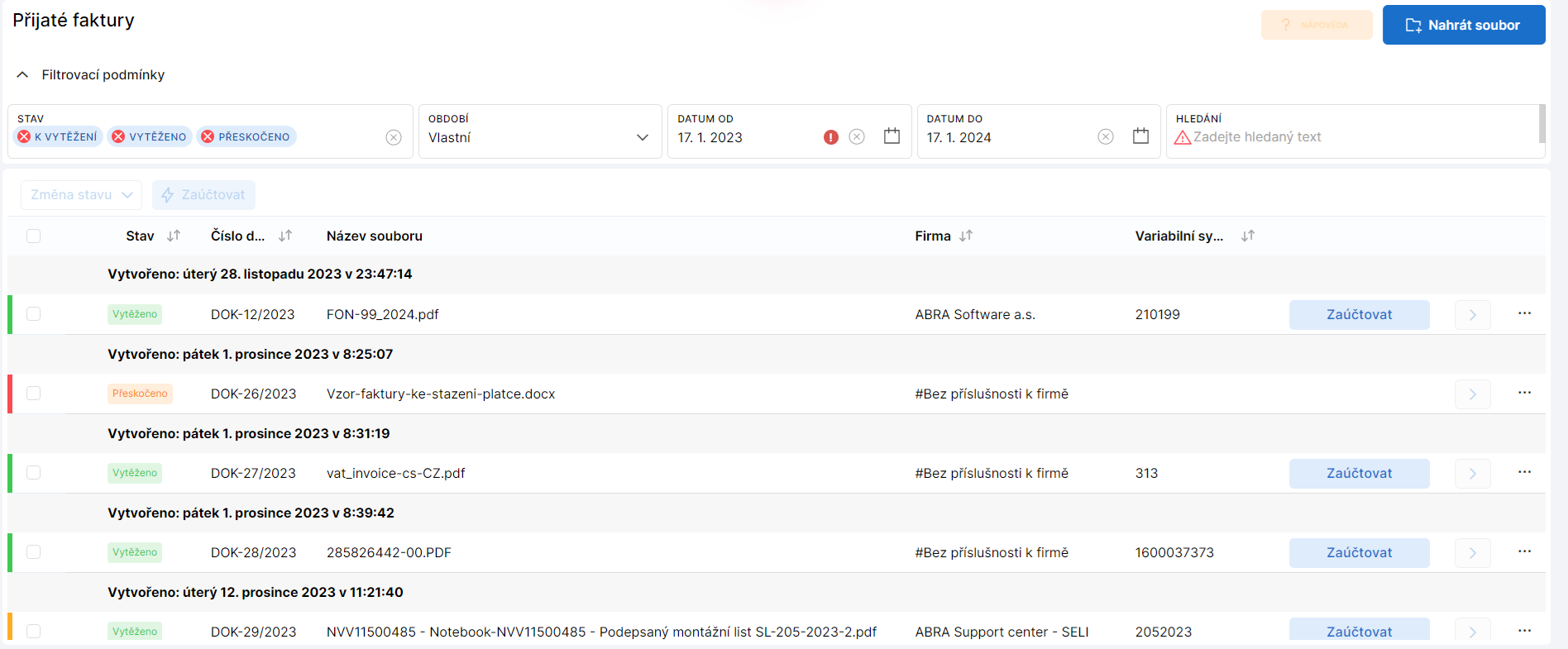1568x649 pixels.
Task: Sort the table by Firma column
Action: pyautogui.click(x=966, y=236)
